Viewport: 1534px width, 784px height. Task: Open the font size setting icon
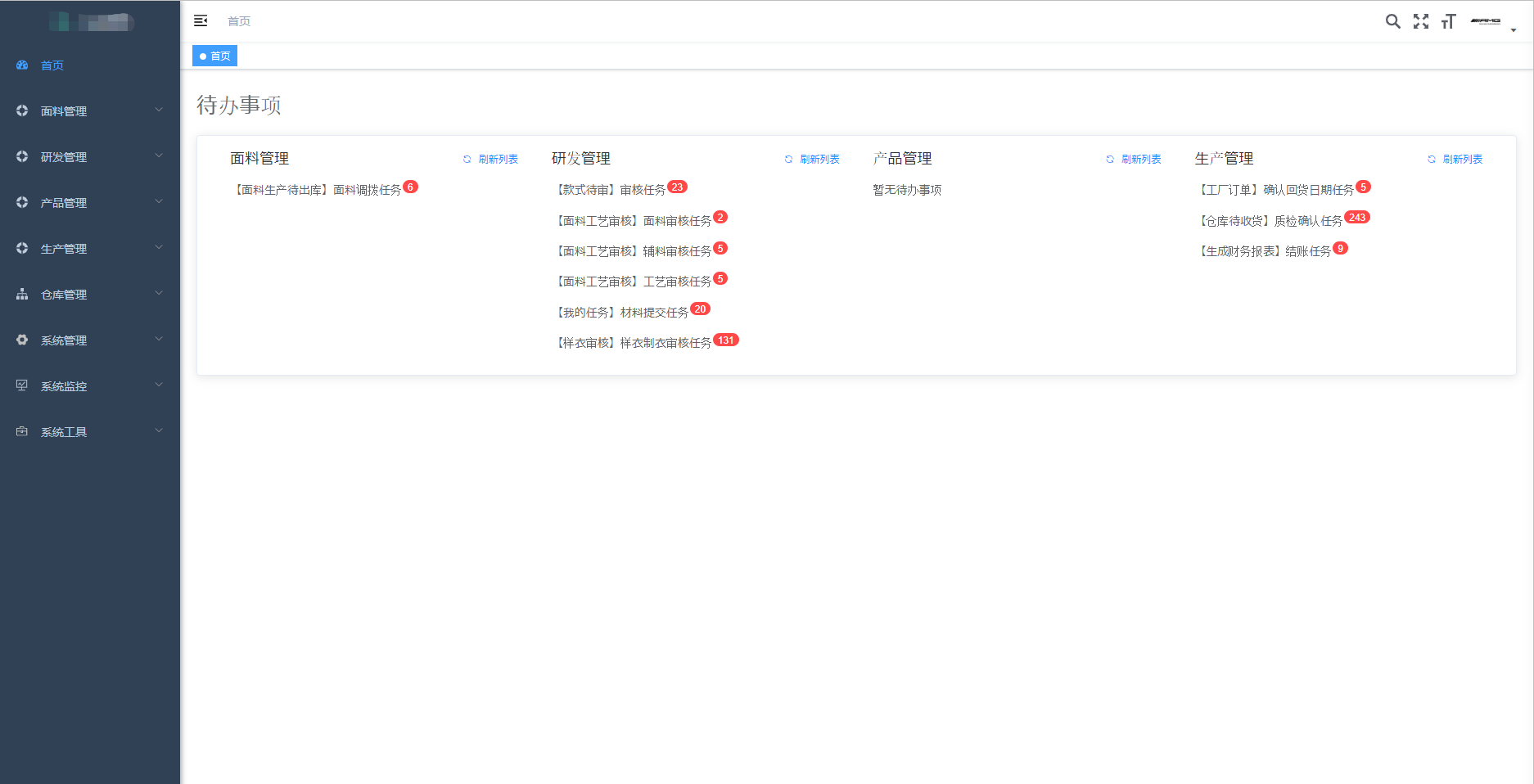(x=1449, y=21)
